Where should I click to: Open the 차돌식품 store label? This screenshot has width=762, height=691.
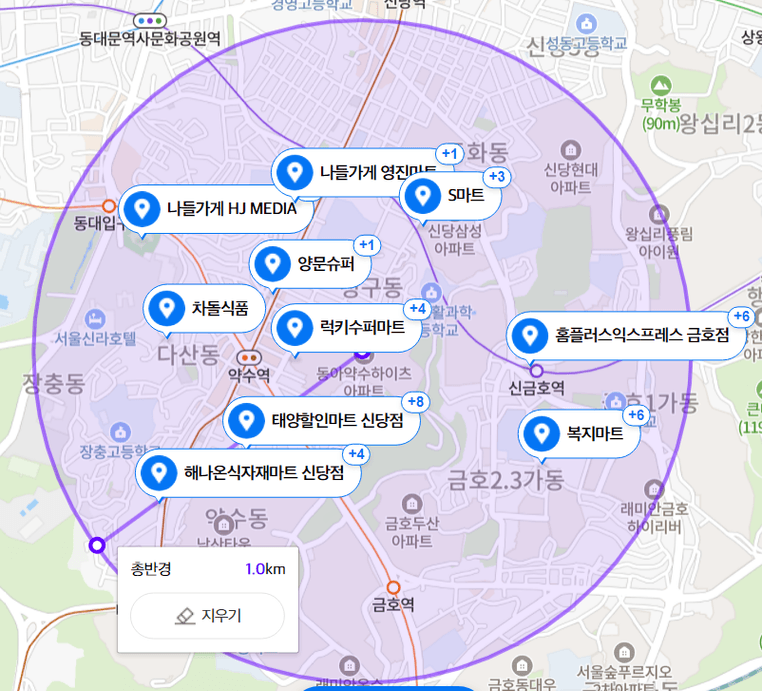220,308
